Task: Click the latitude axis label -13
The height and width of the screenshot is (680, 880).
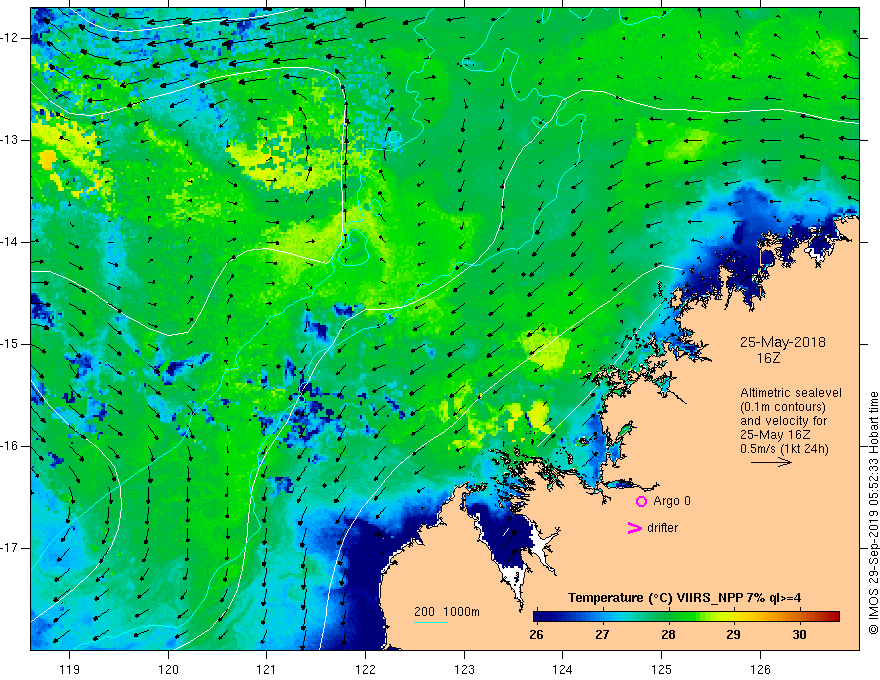Action: click(10, 140)
